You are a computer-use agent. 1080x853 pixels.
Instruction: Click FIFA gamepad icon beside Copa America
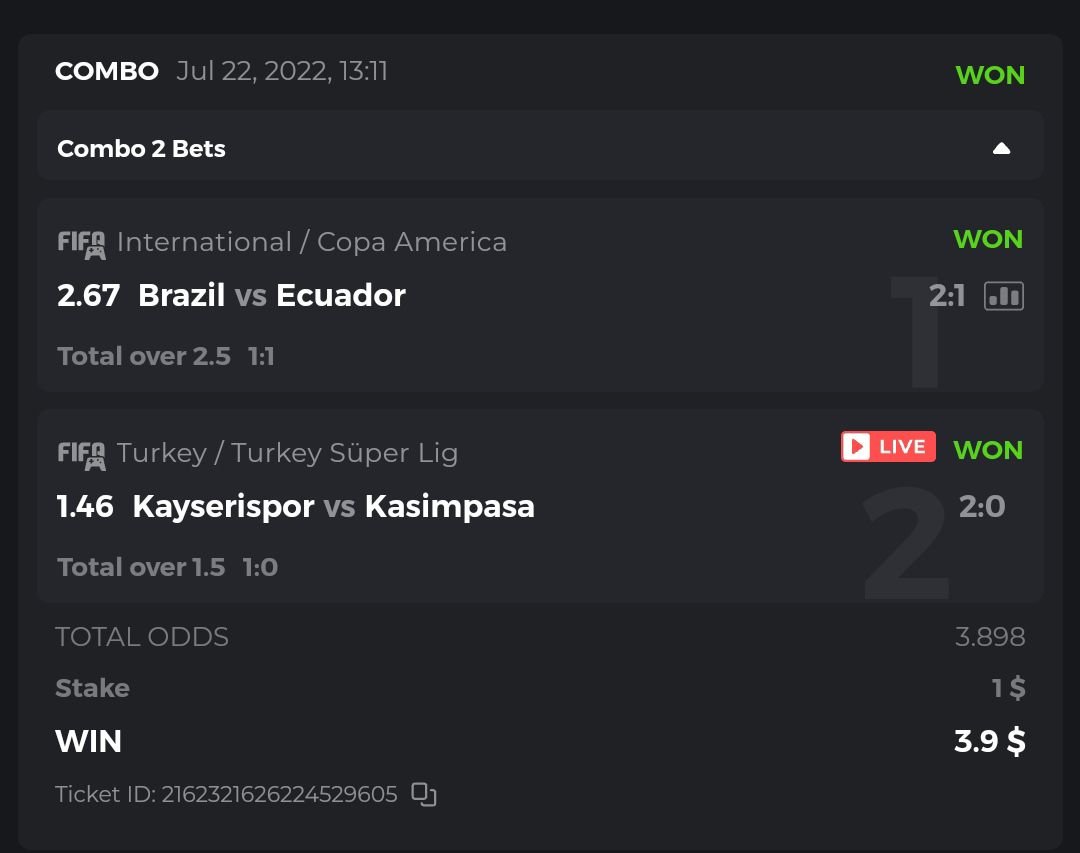[81, 243]
